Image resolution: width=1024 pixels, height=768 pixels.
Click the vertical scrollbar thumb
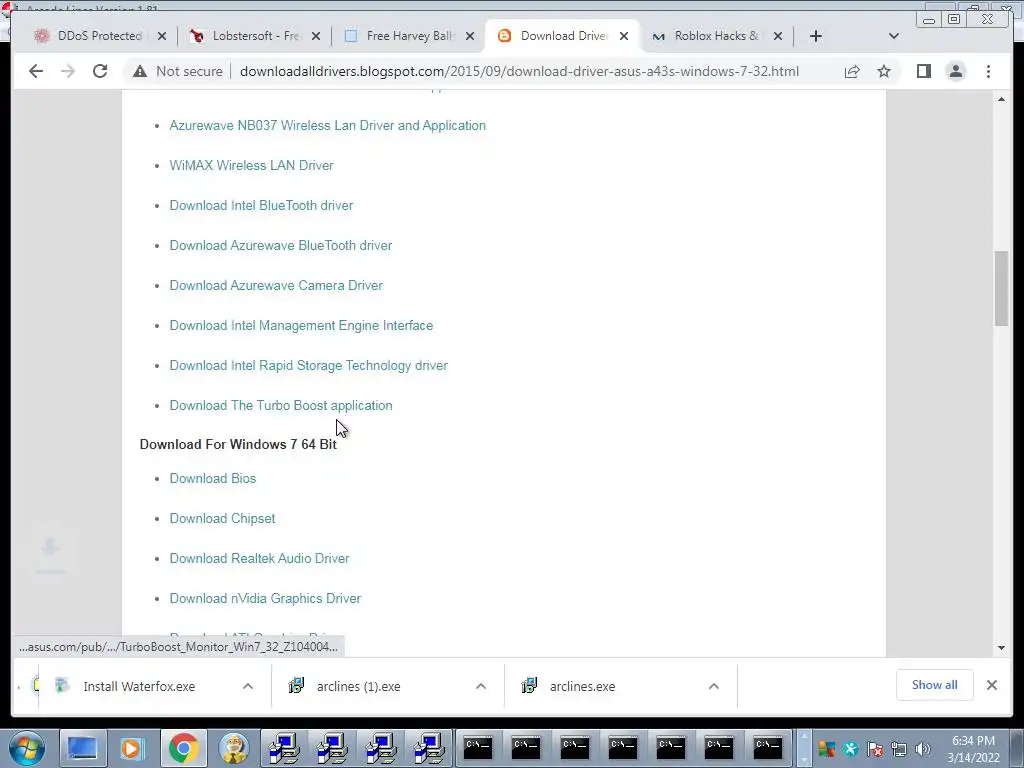1001,288
